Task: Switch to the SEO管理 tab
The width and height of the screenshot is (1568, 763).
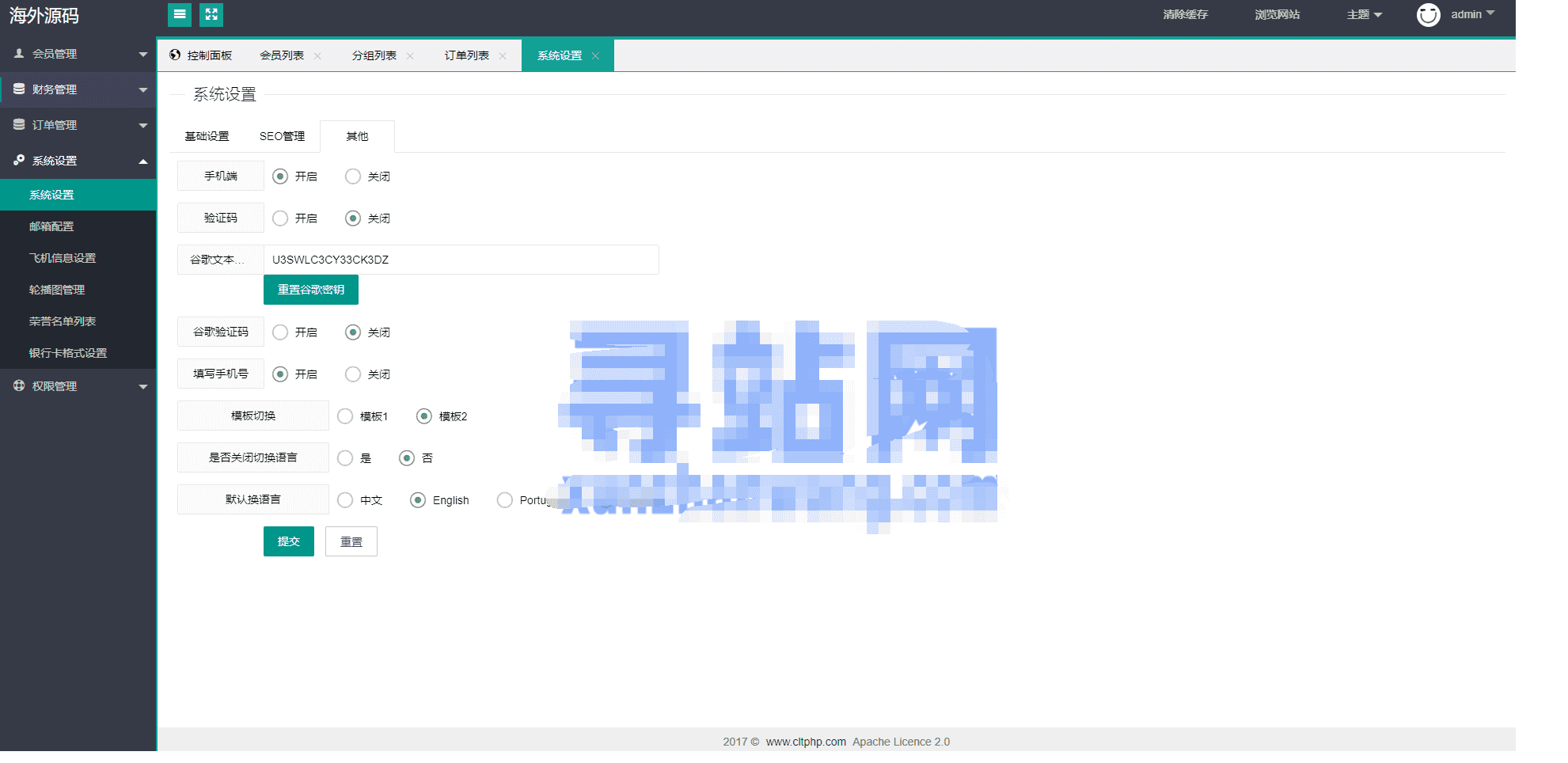Action: point(282,137)
